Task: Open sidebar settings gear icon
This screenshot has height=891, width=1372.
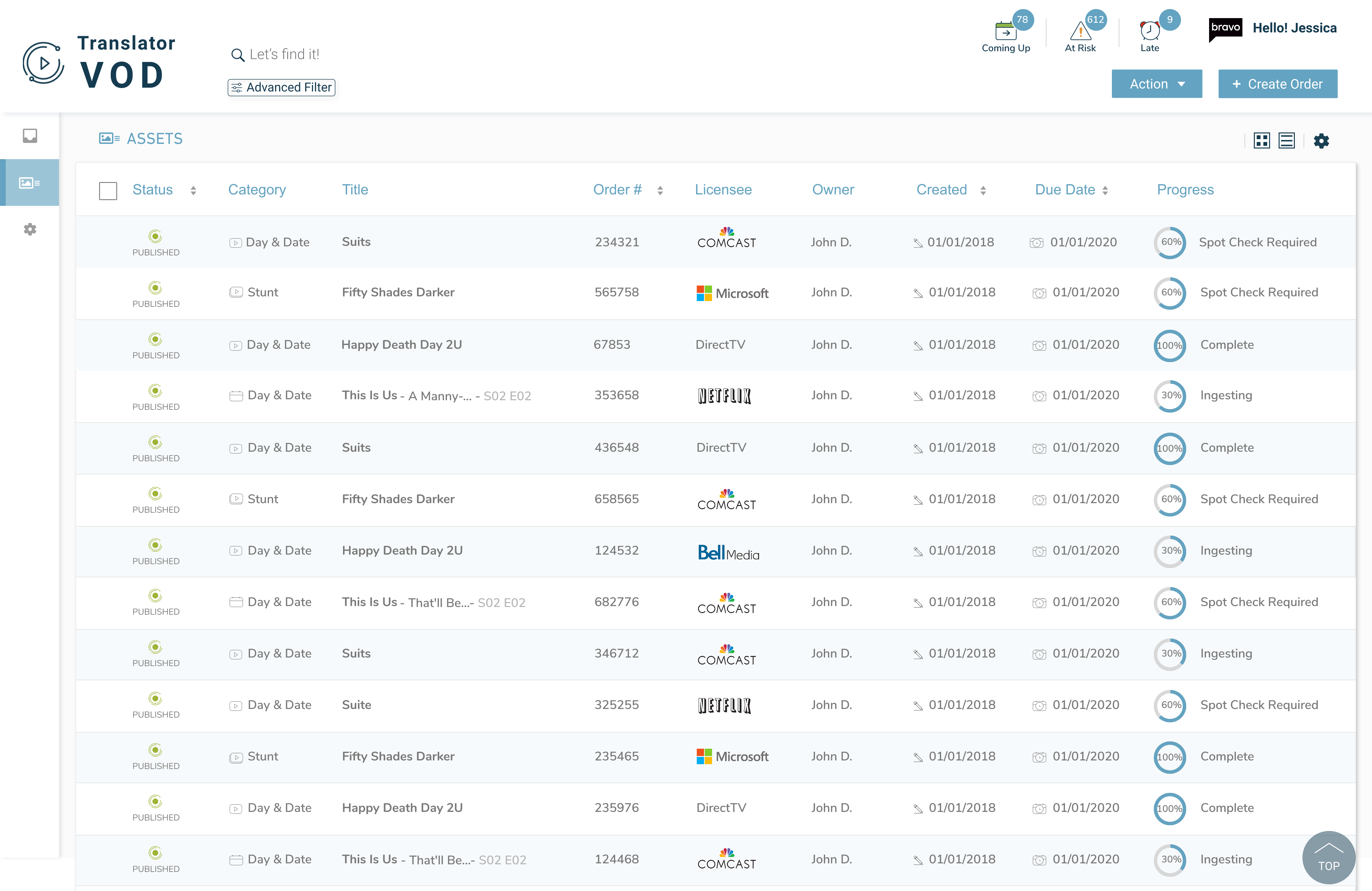Action: tap(30, 230)
